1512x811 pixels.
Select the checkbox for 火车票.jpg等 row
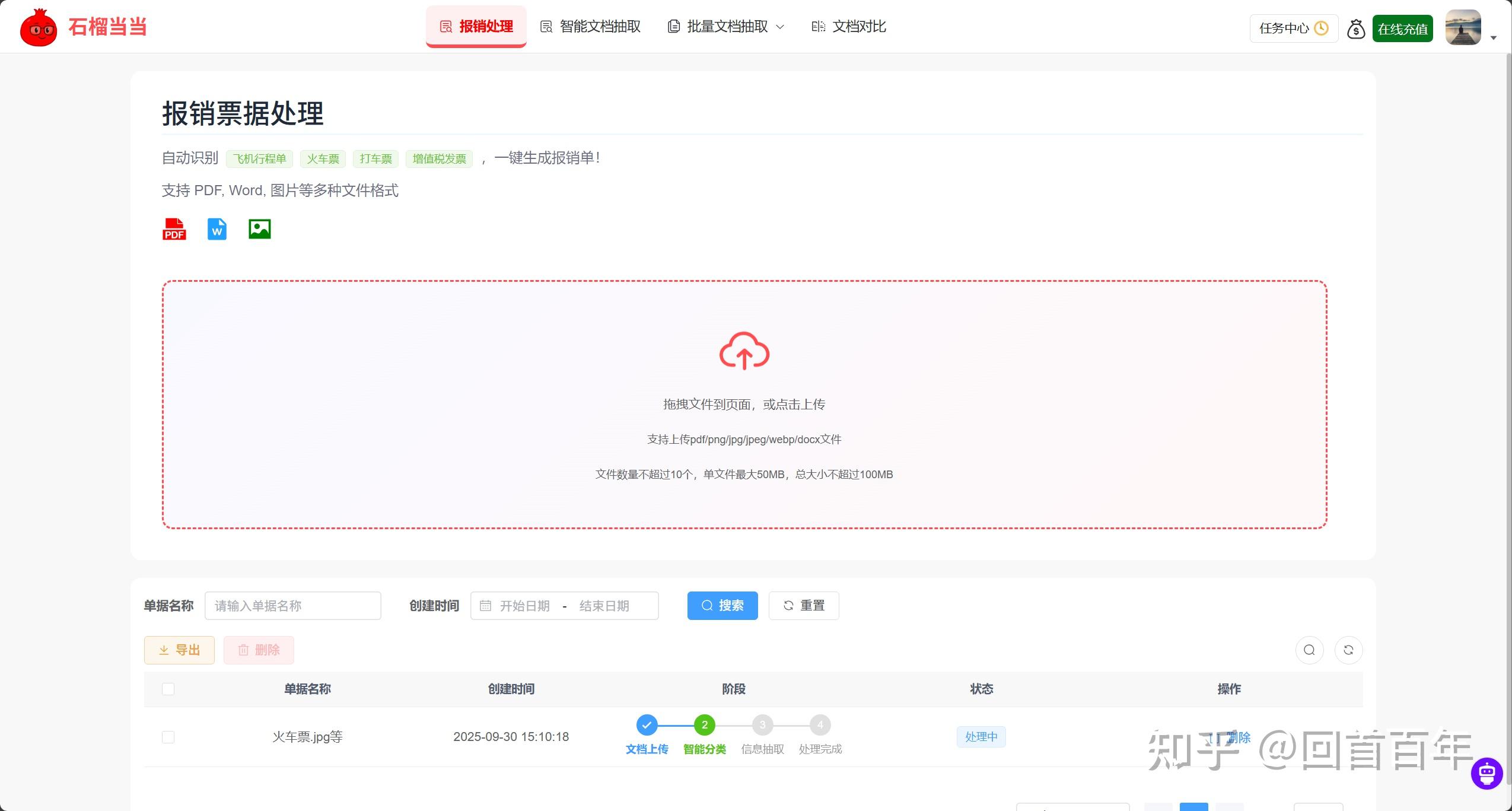click(168, 736)
